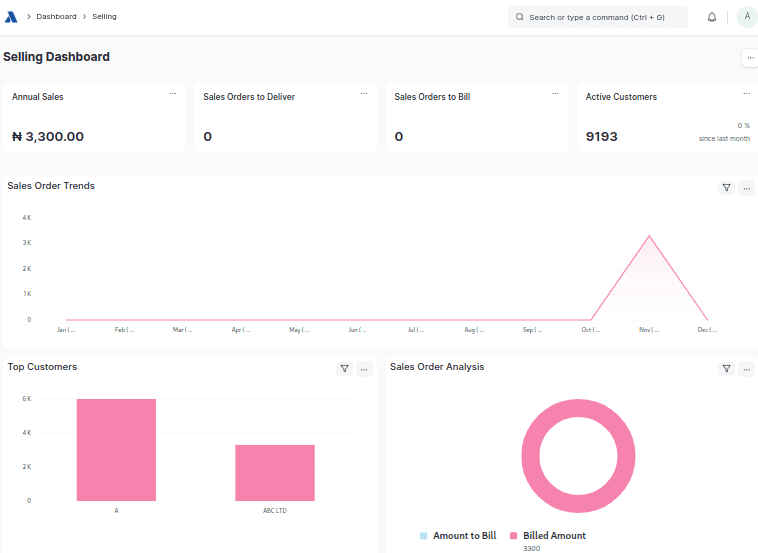
Task: Open Sales Orders to Deliver card menu
Action: point(364,93)
